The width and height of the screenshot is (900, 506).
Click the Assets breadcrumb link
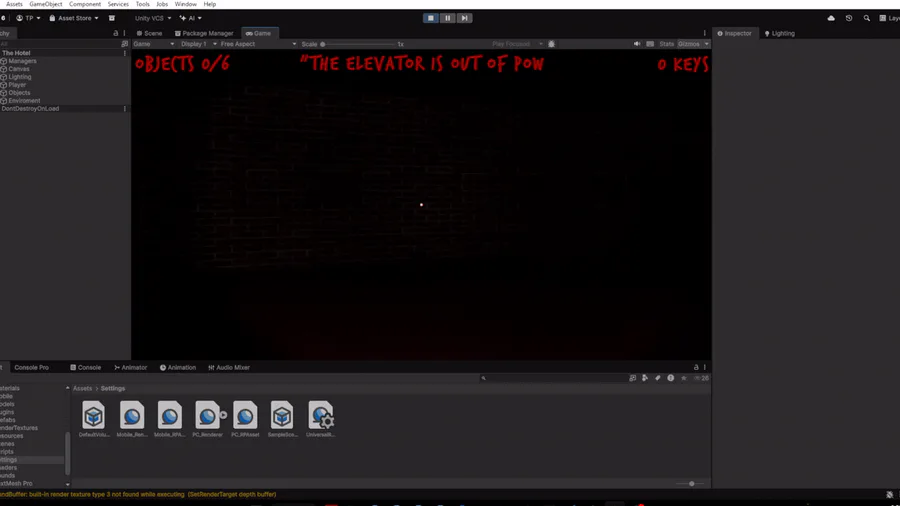[x=82, y=388]
